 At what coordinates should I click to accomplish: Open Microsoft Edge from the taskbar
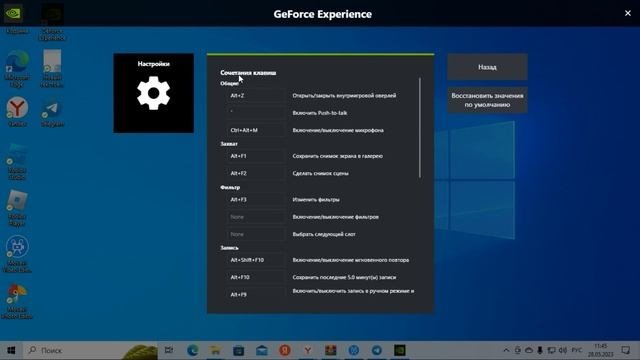[x=192, y=350]
